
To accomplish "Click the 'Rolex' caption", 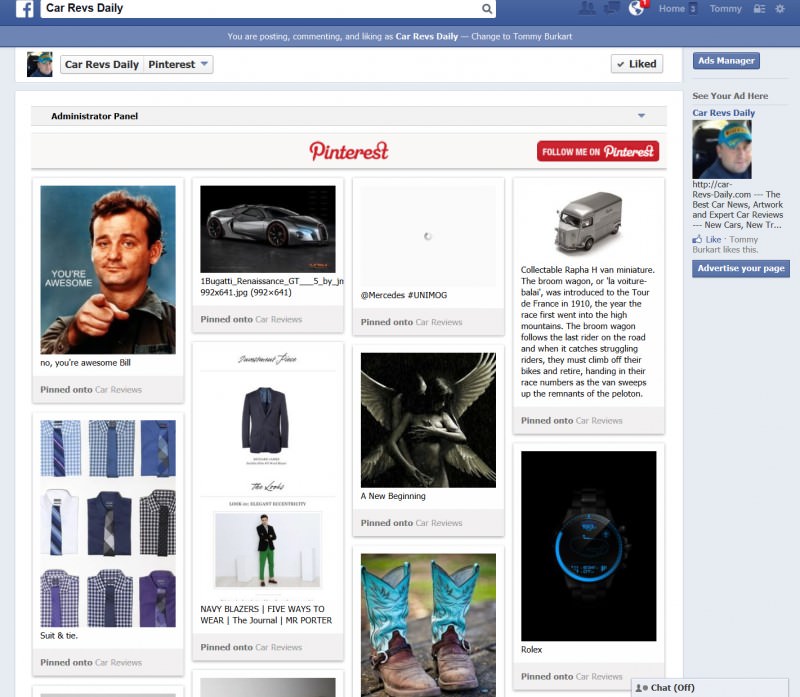I will 531,650.
